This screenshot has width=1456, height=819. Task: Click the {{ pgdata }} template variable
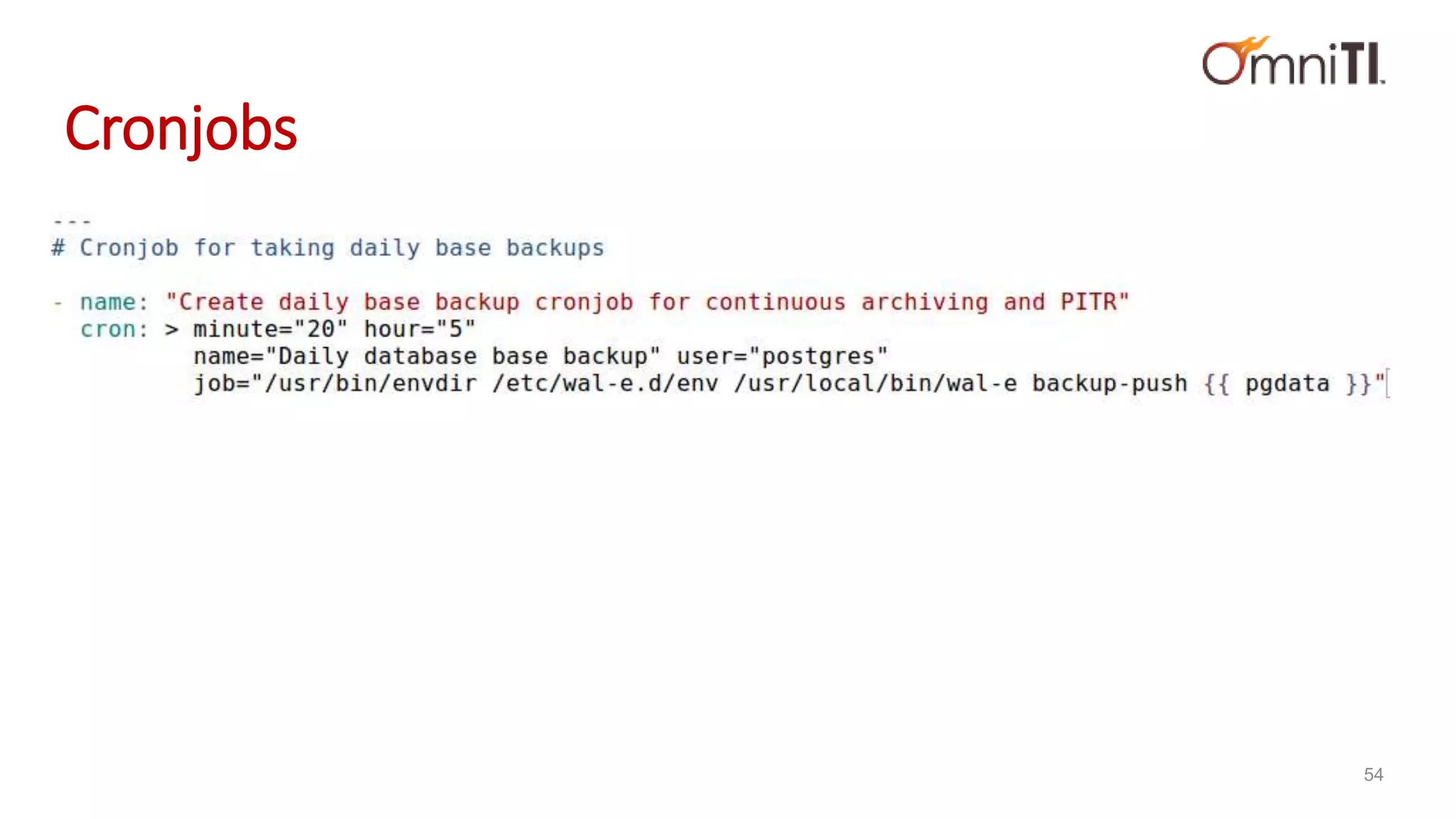[x=1288, y=384]
